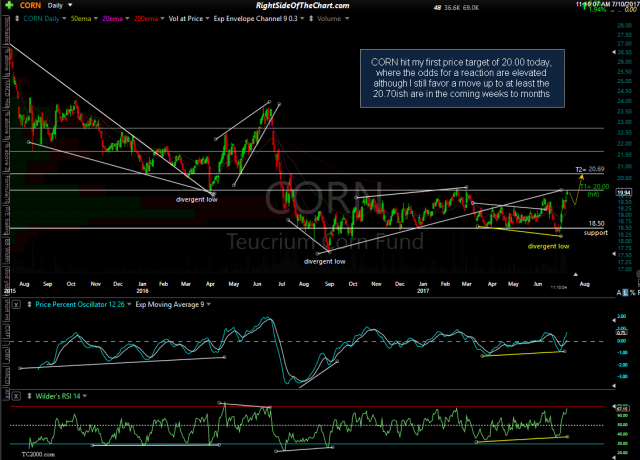Click the Jan 2017 date label
Screen dimensions: 640x460
[x=423, y=287]
